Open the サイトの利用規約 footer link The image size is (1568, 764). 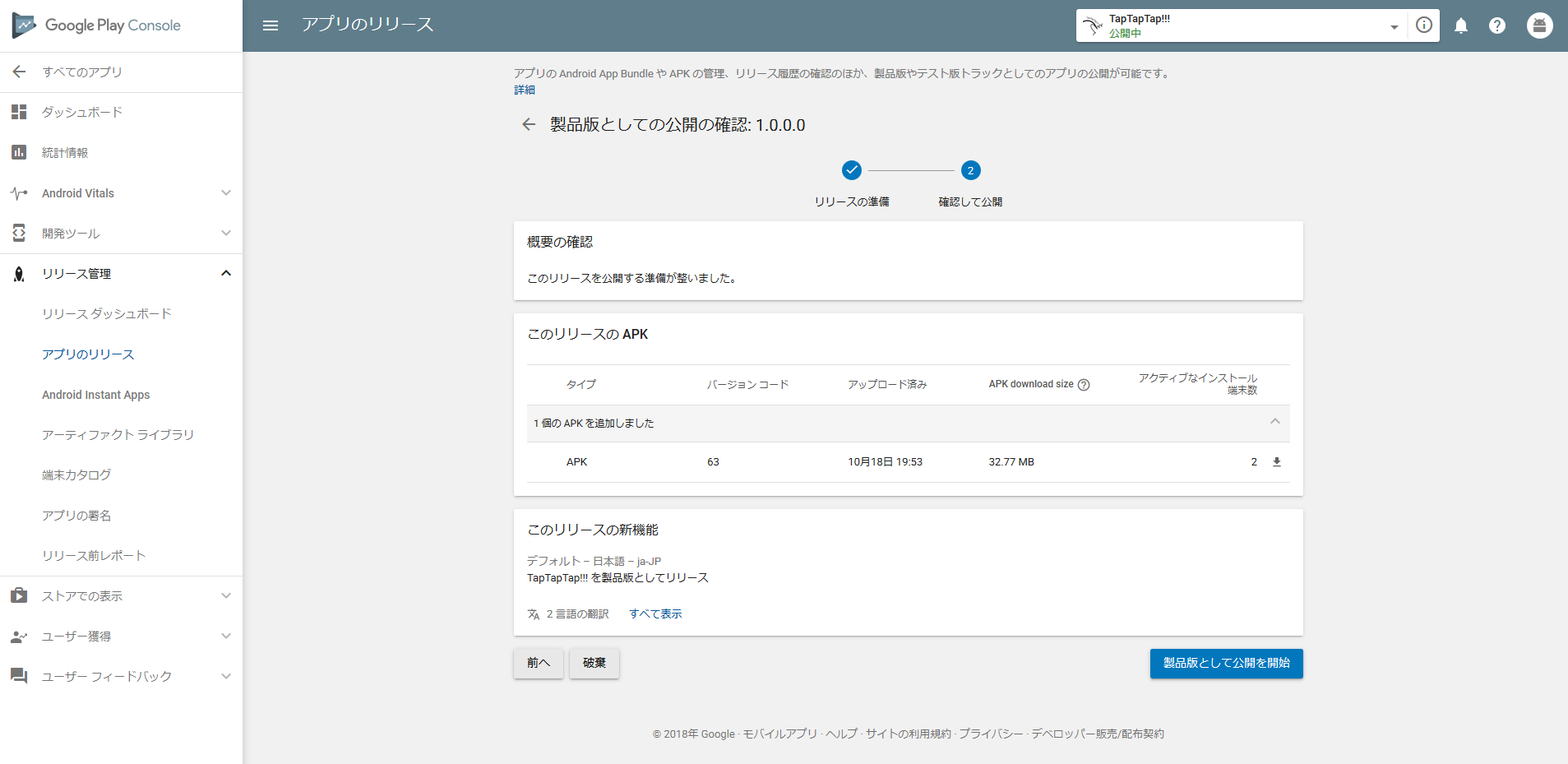pos(909,734)
